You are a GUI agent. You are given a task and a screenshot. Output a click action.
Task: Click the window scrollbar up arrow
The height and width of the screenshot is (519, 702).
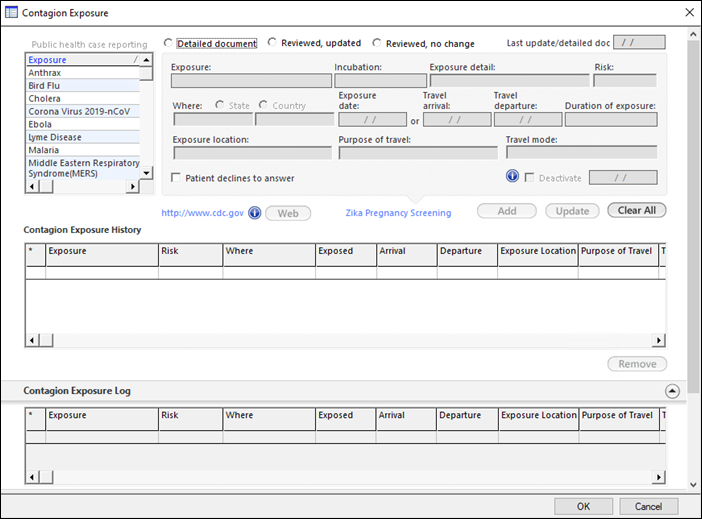pos(693,34)
